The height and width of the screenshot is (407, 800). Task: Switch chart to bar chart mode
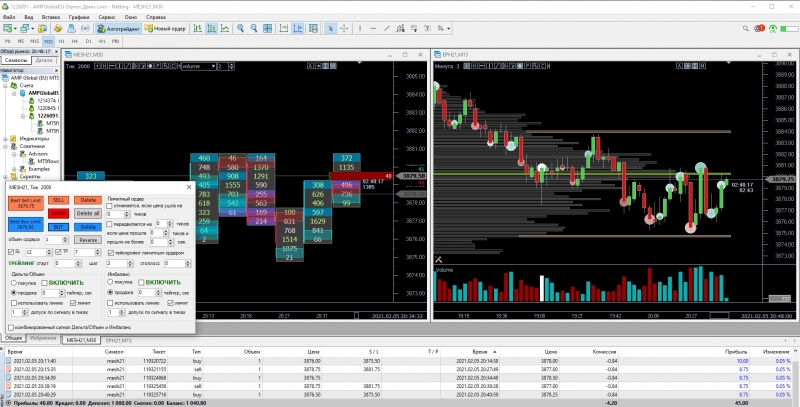198,29
